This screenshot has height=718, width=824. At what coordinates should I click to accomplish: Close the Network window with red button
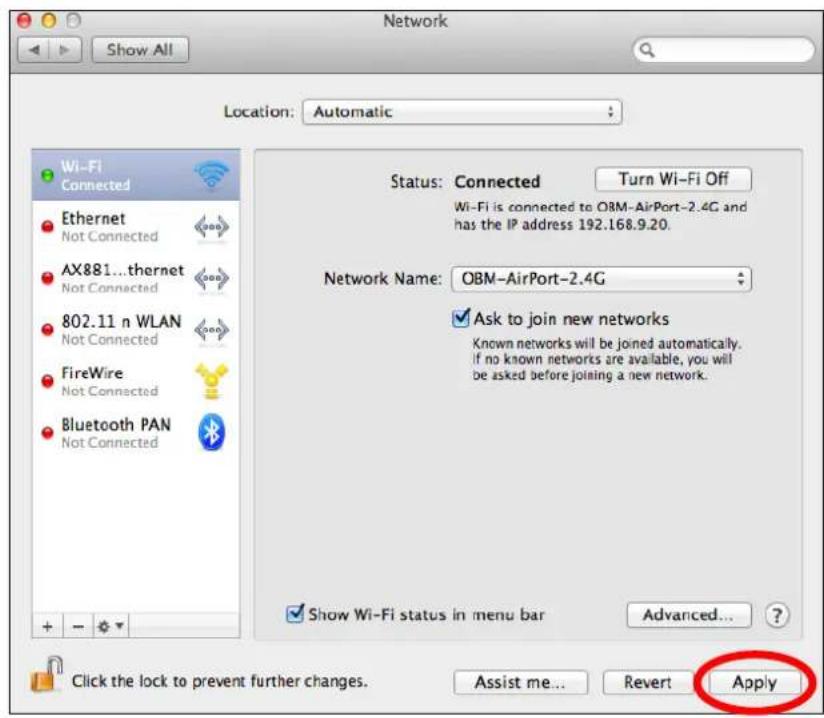point(24,21)
